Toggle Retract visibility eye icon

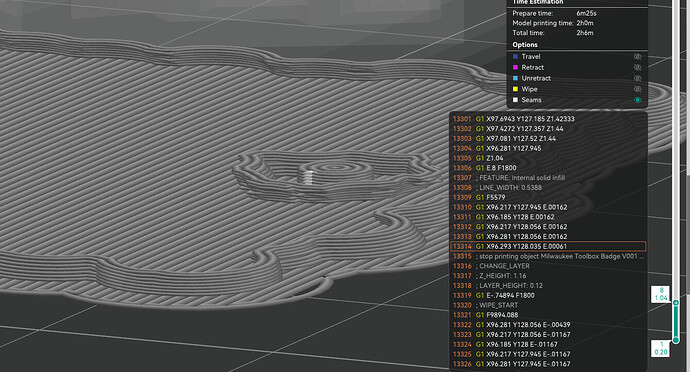pyautogui.click(x=637, y=67)
